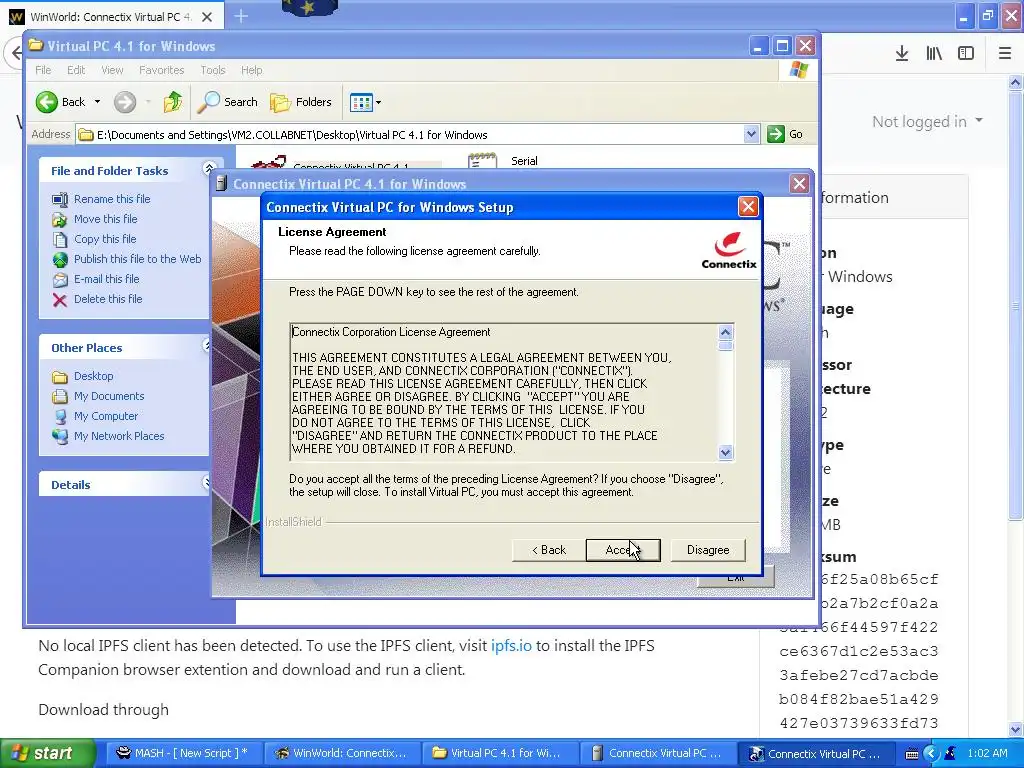Open the Favorites menu in Explorer
1024x768 pixels.
tap(161, 70)
